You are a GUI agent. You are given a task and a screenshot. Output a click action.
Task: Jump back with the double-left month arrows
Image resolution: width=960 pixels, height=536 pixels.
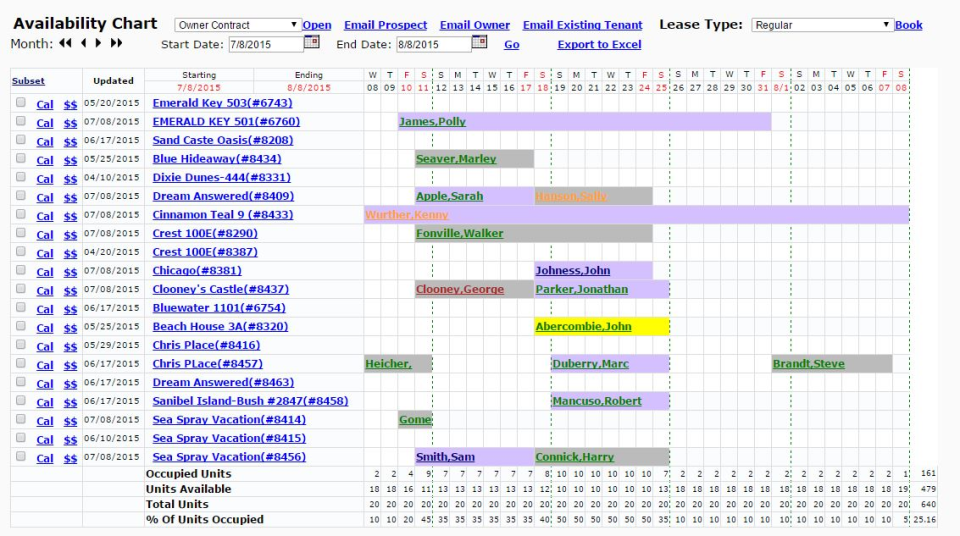pos(65,43)
